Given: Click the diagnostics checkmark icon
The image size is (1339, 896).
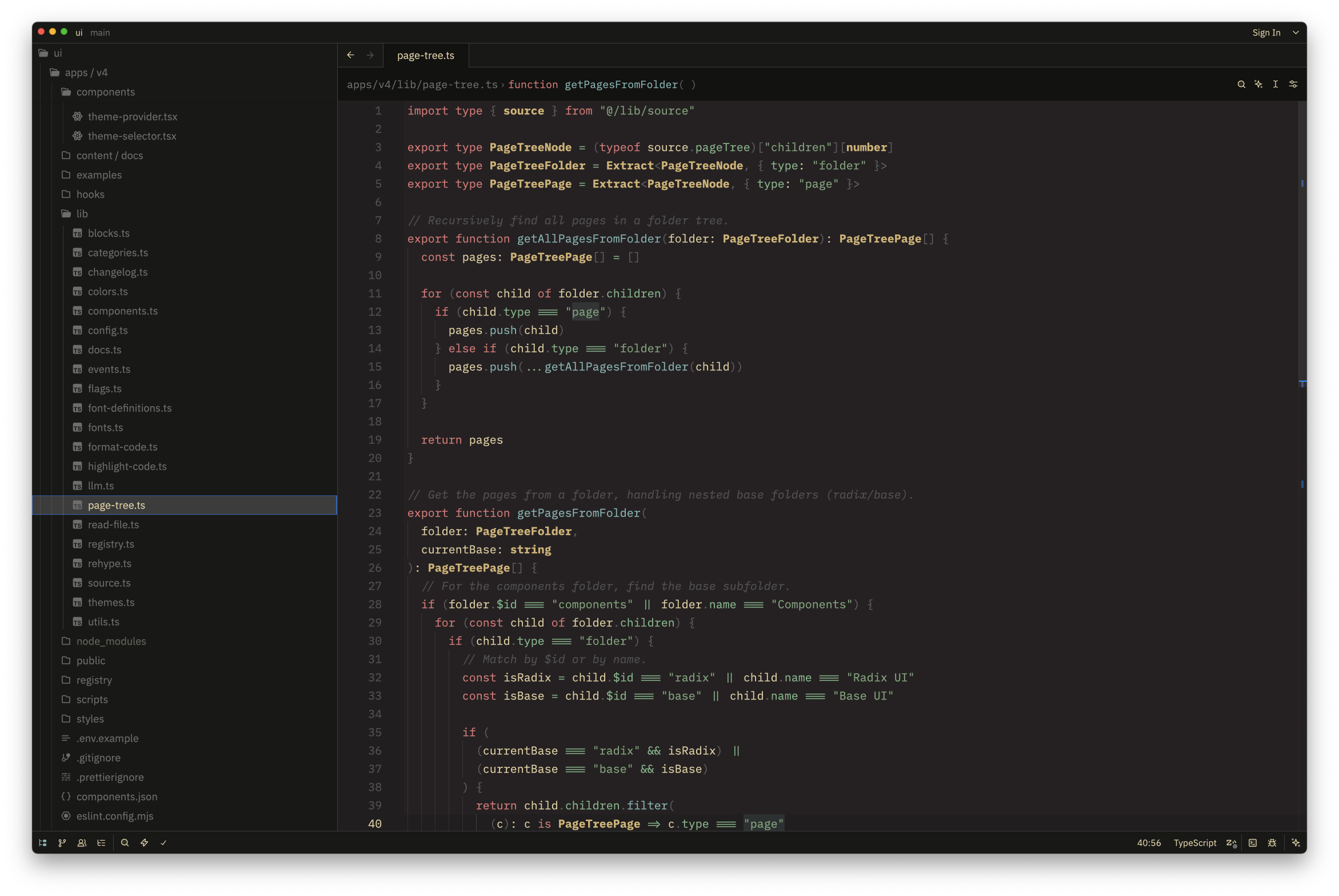Looking at the screenshot, I should 163,842.
